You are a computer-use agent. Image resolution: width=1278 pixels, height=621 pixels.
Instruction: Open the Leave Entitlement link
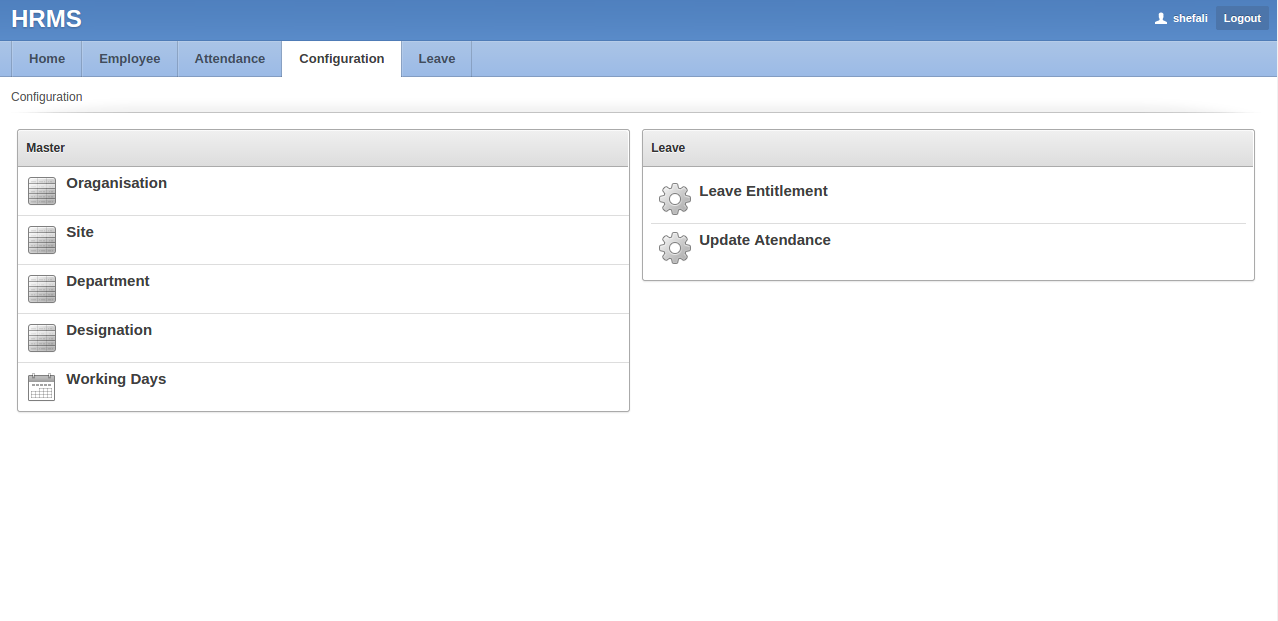pos(763,191)
